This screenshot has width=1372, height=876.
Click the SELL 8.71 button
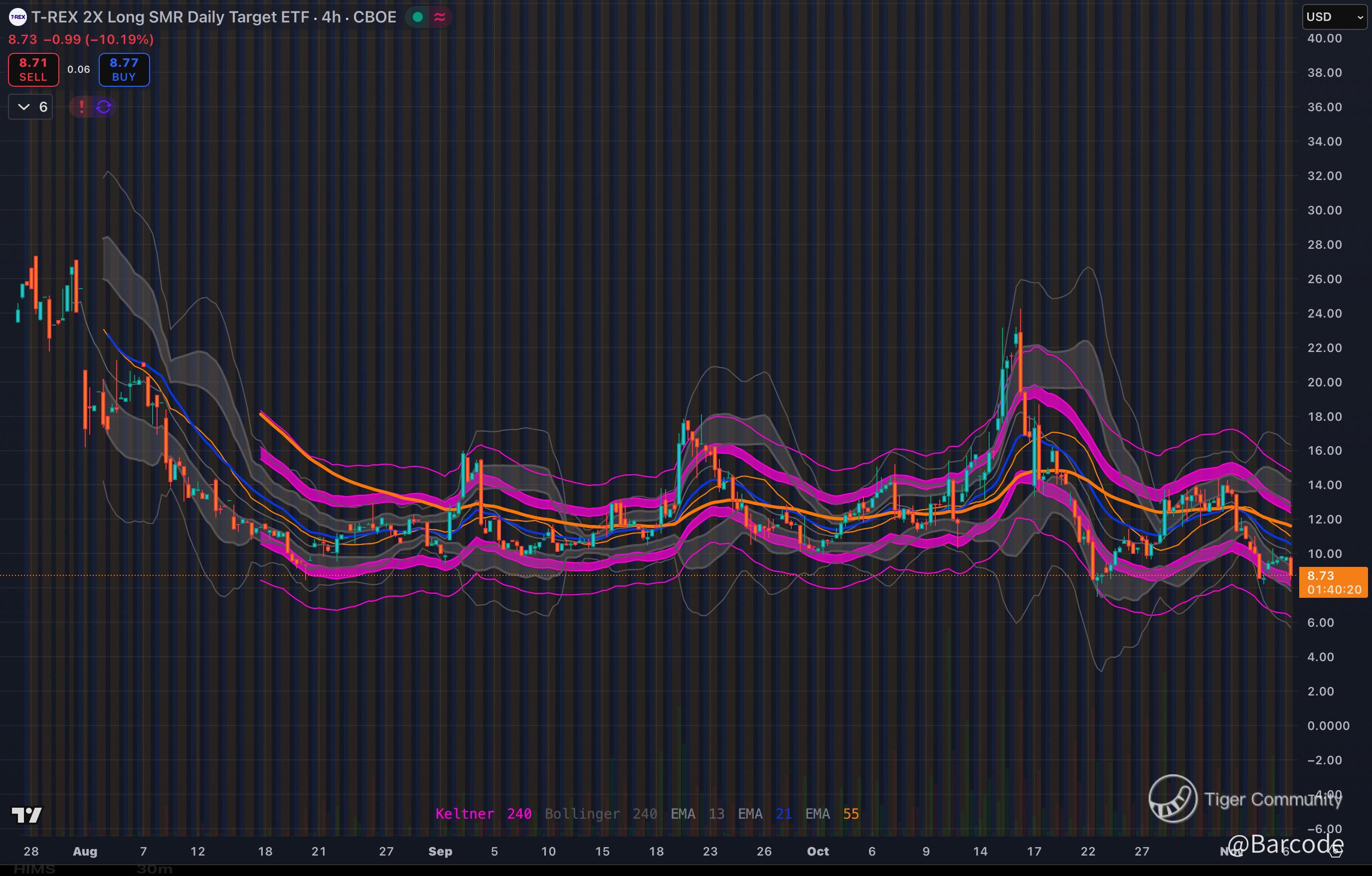(x=33, y=69)
